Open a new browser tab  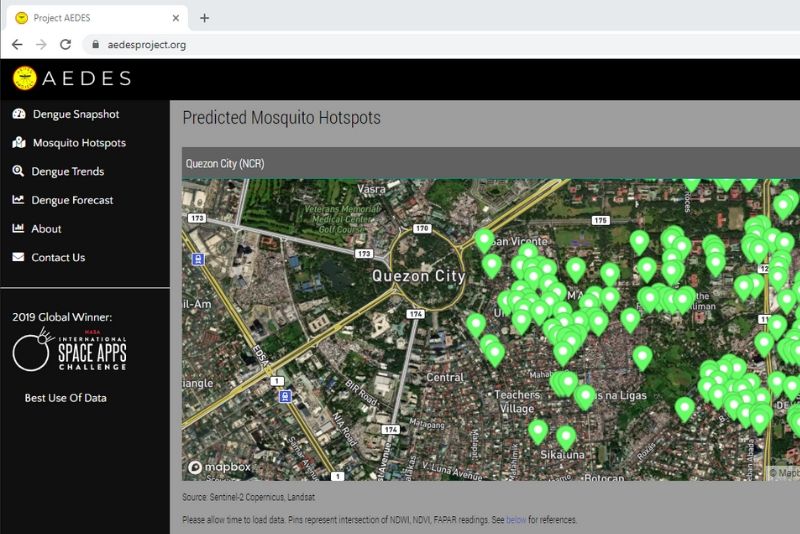click(205, 18)
